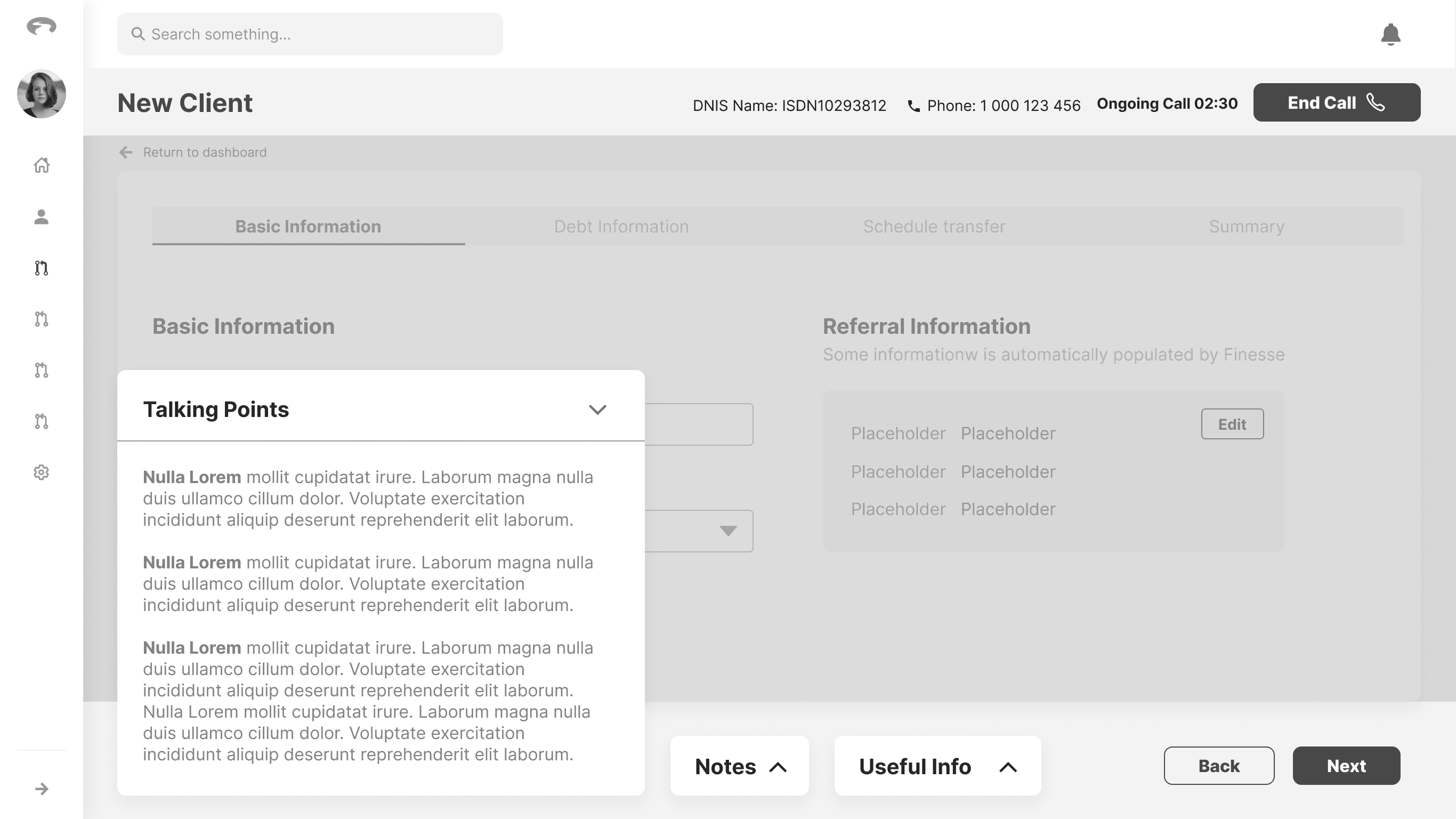Open the Home icon in sidebar
The image size is (1456, 819).
(41, 165)
